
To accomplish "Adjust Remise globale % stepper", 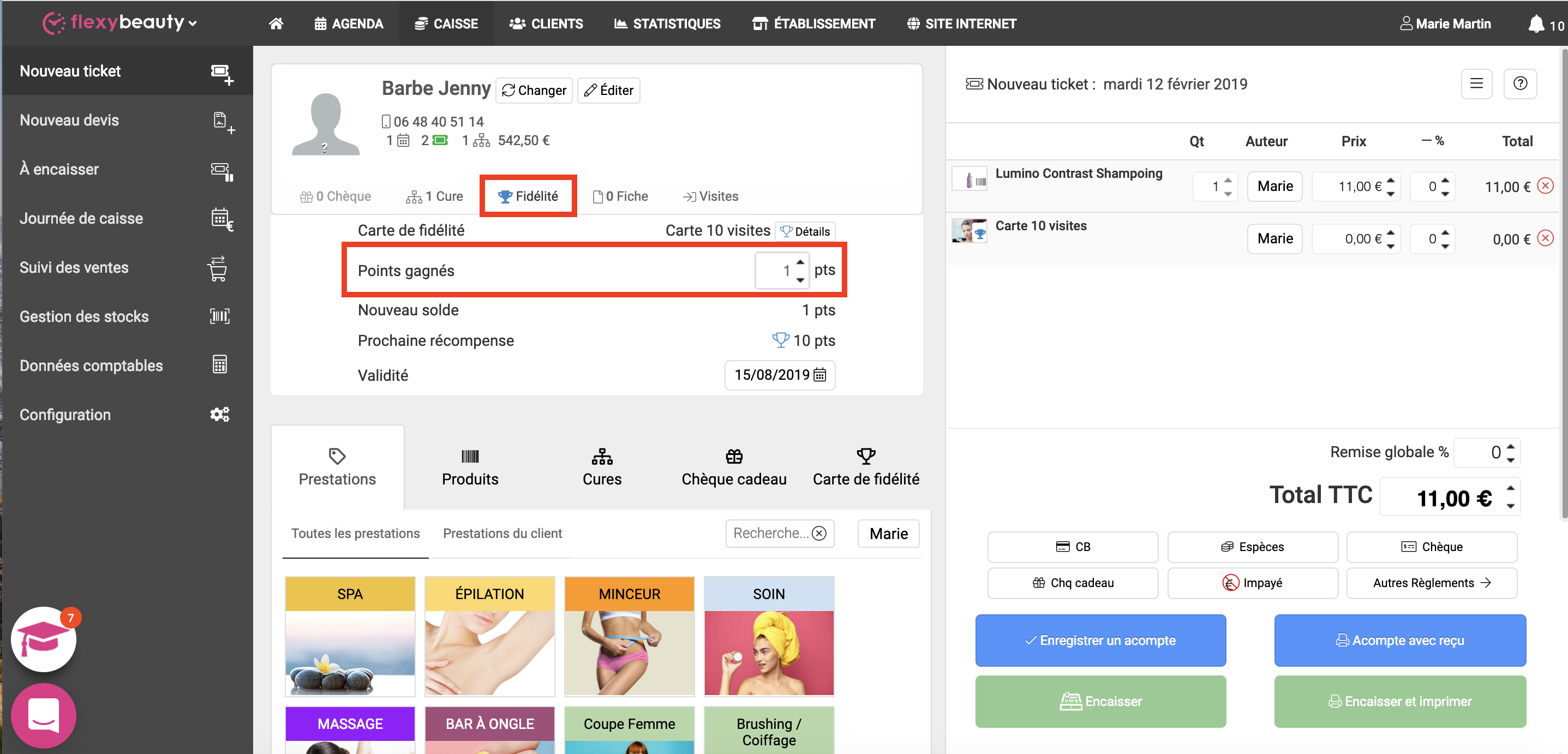I will pyautogui.click(x=1510, y=452).
